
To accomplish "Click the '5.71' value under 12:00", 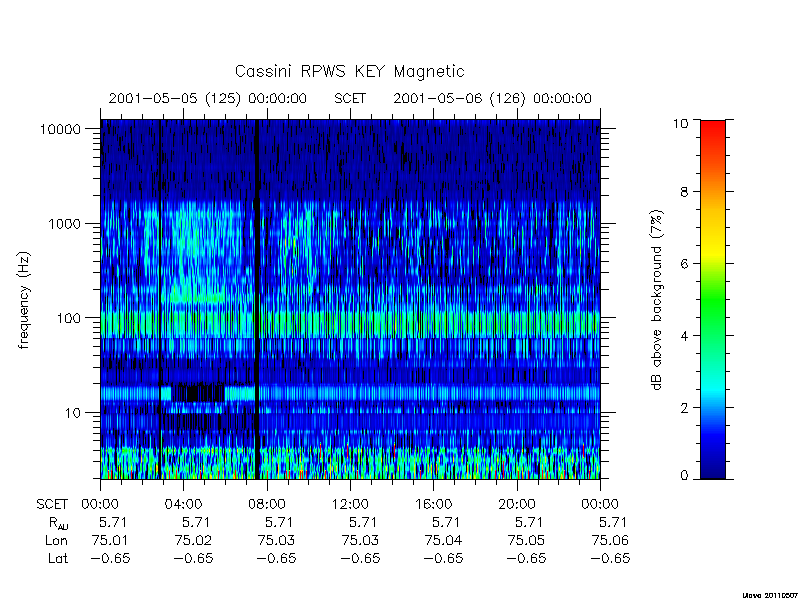I will pyautogui.click(x=363, y=522).
